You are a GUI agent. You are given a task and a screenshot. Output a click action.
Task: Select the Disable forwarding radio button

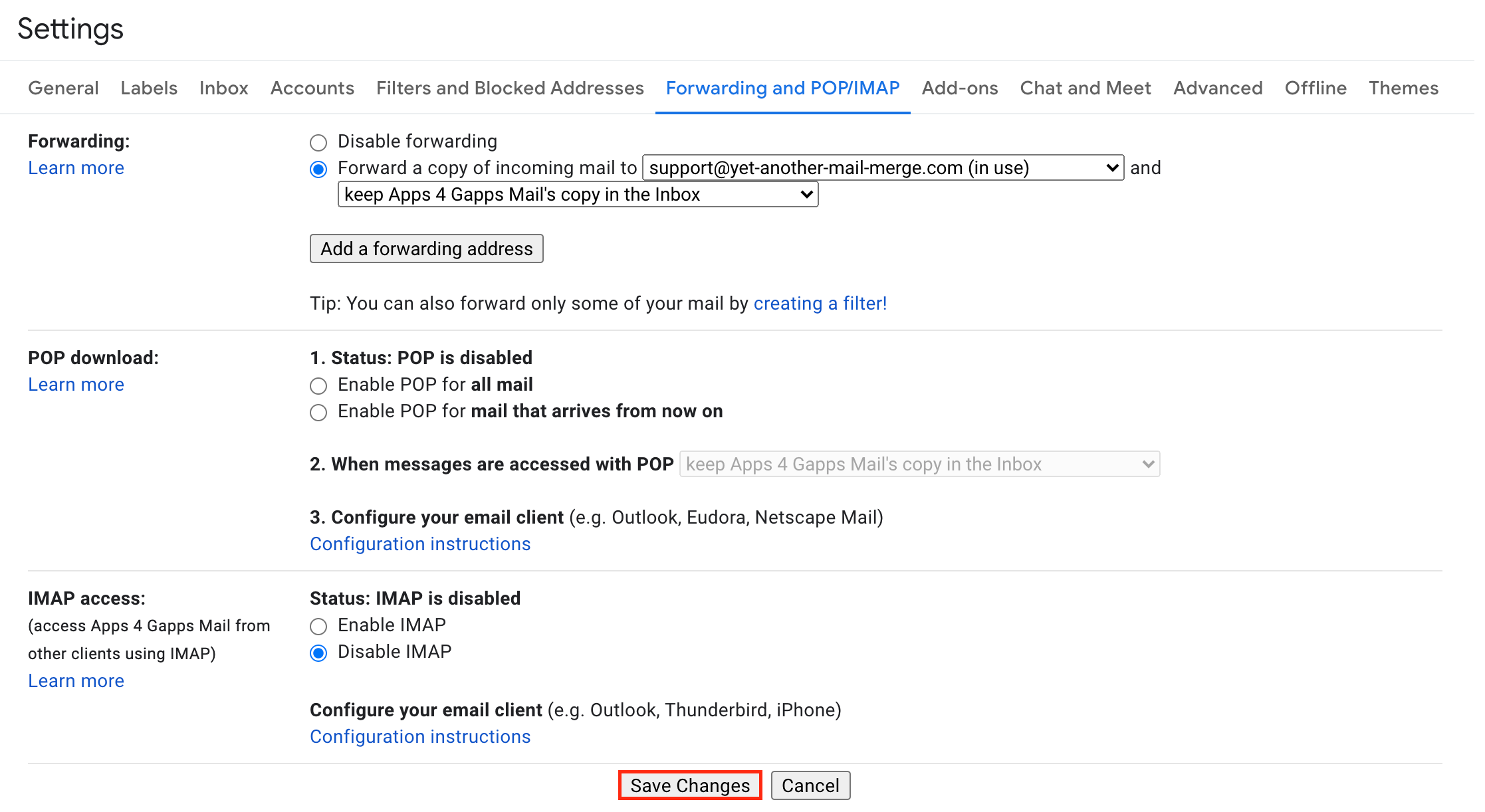click(x=318, y=142)
